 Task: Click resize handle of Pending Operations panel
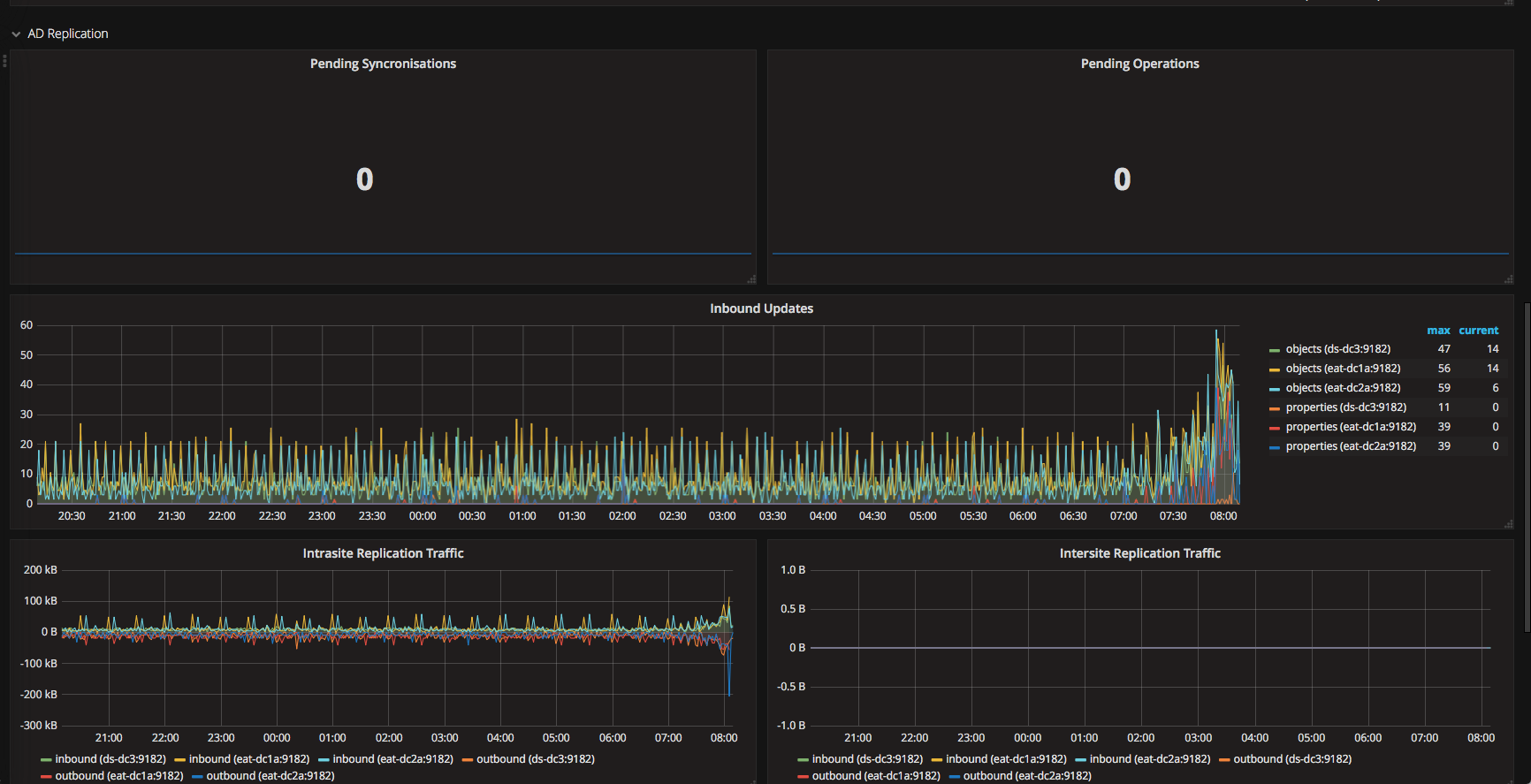[x=1508, y=279]
